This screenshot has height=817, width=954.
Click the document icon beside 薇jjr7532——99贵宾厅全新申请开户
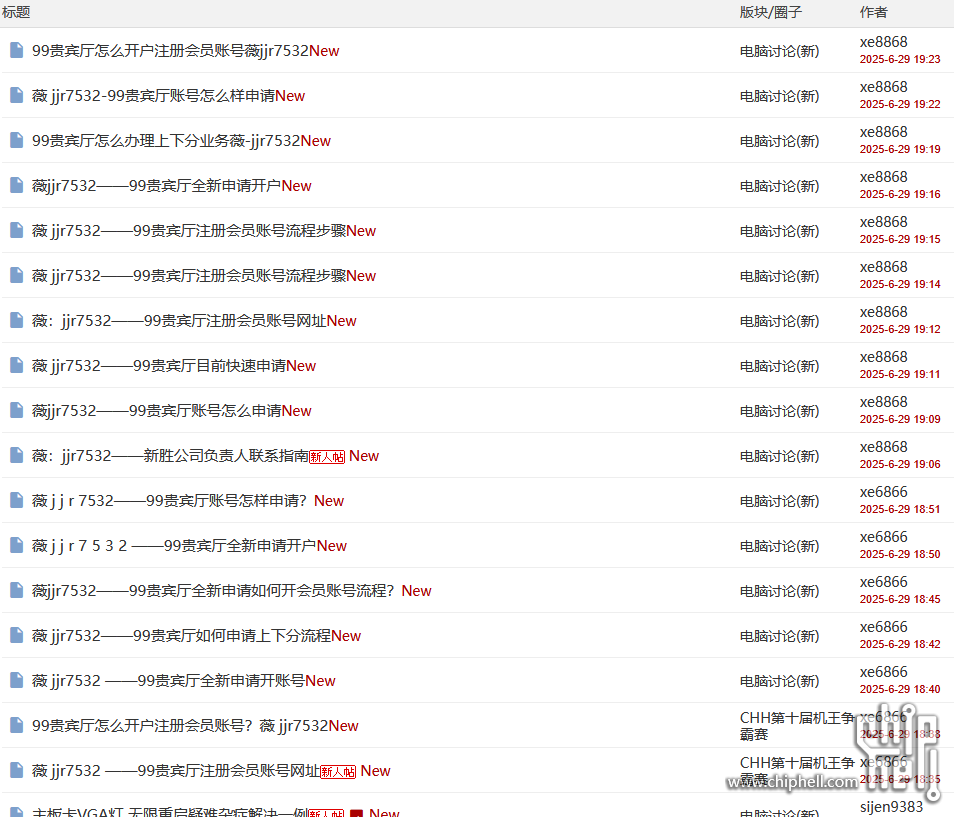coord(16,185)
